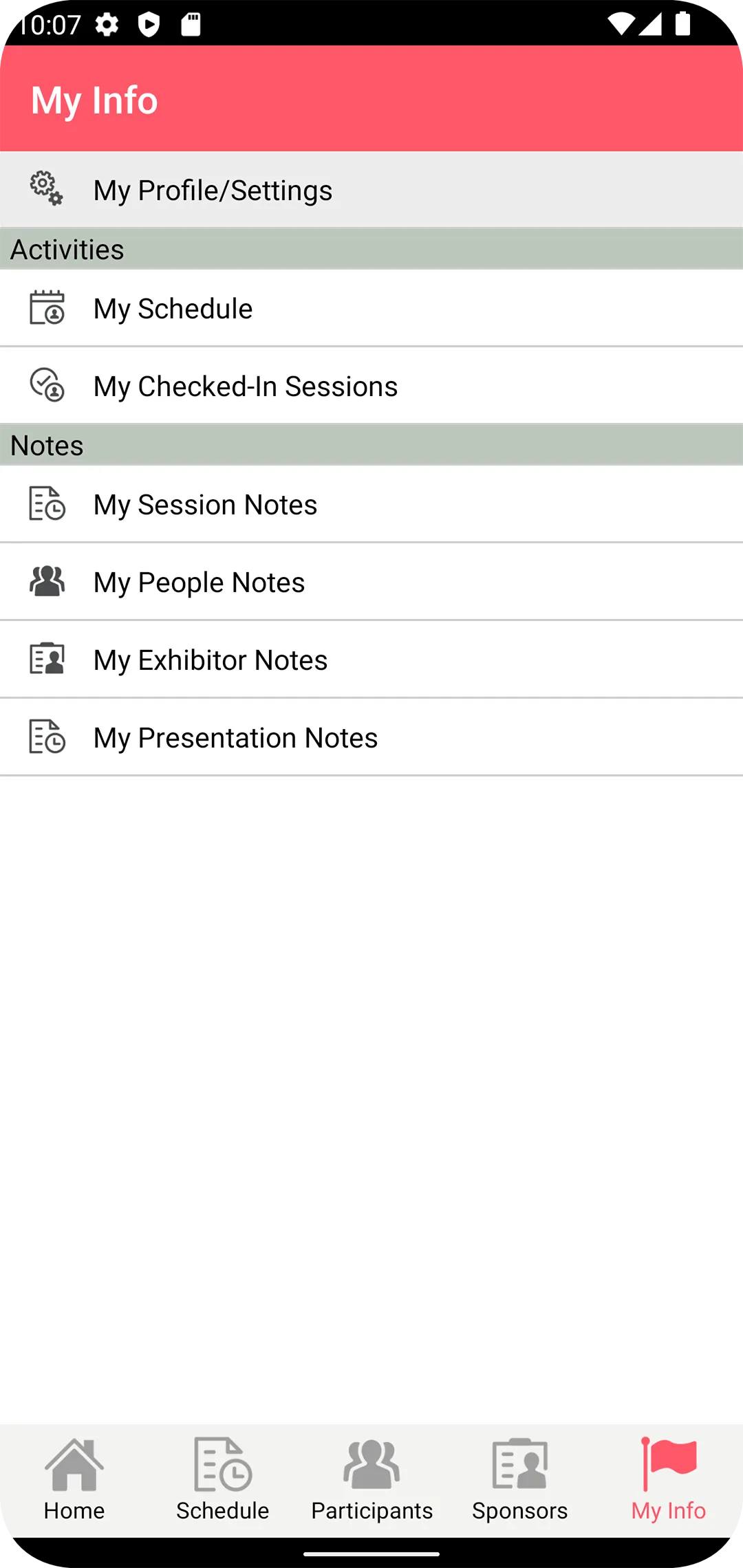Image resolution: width=743 pixels, height=1568 pixels.
Task: Open the Sponsors tab
Action: tap(520, 1479)
